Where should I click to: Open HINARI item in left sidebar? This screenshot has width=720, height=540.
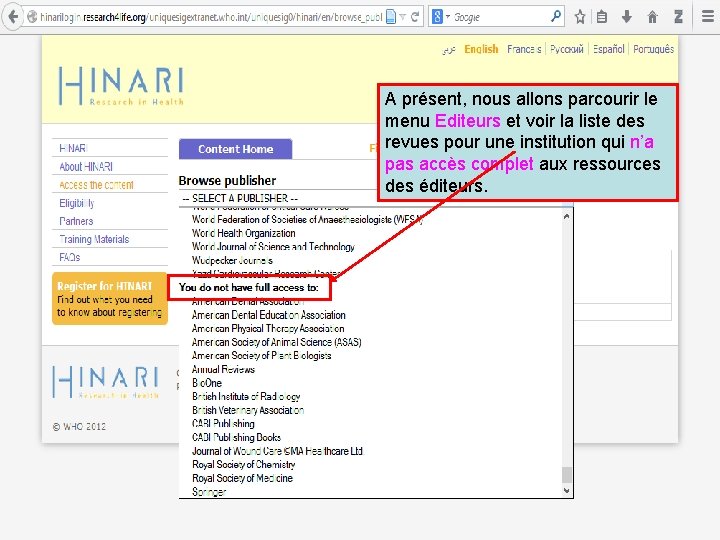click(x=73, y=148)
